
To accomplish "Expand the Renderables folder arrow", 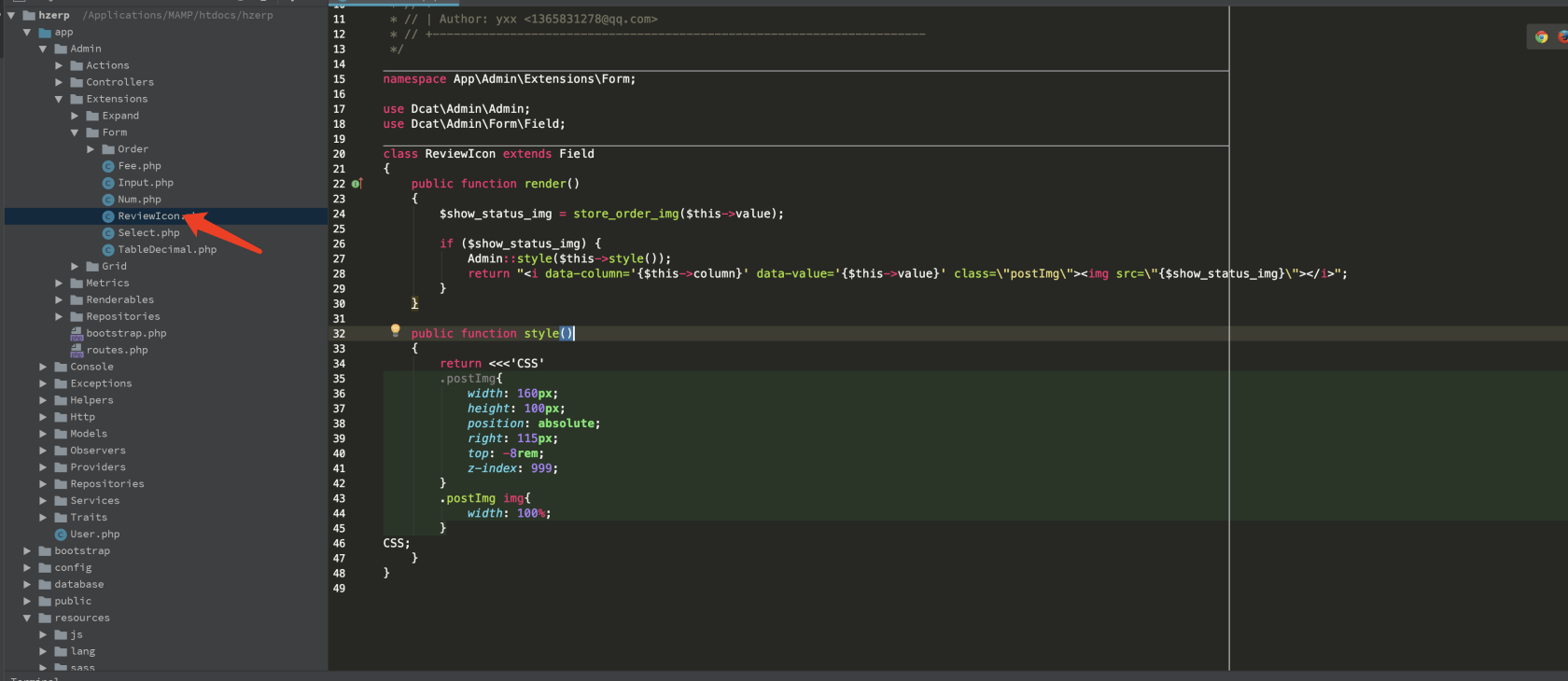I will pos(59,300).
